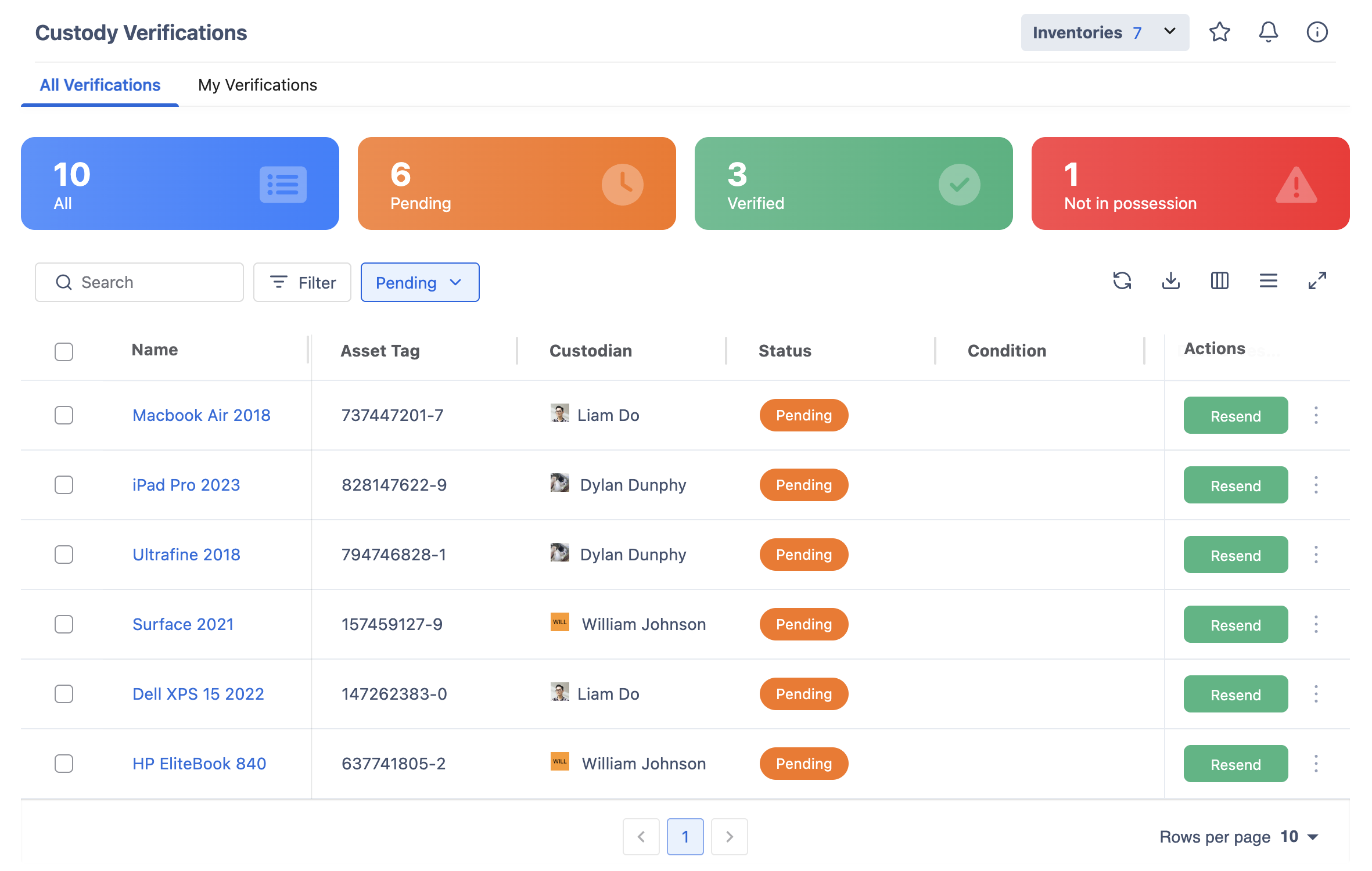
Task: Open the notifications bell
Action: tap(1268, 32)
